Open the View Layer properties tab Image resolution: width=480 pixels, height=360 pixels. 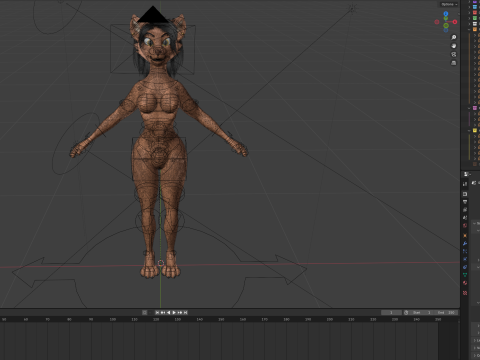coord(465,210)
